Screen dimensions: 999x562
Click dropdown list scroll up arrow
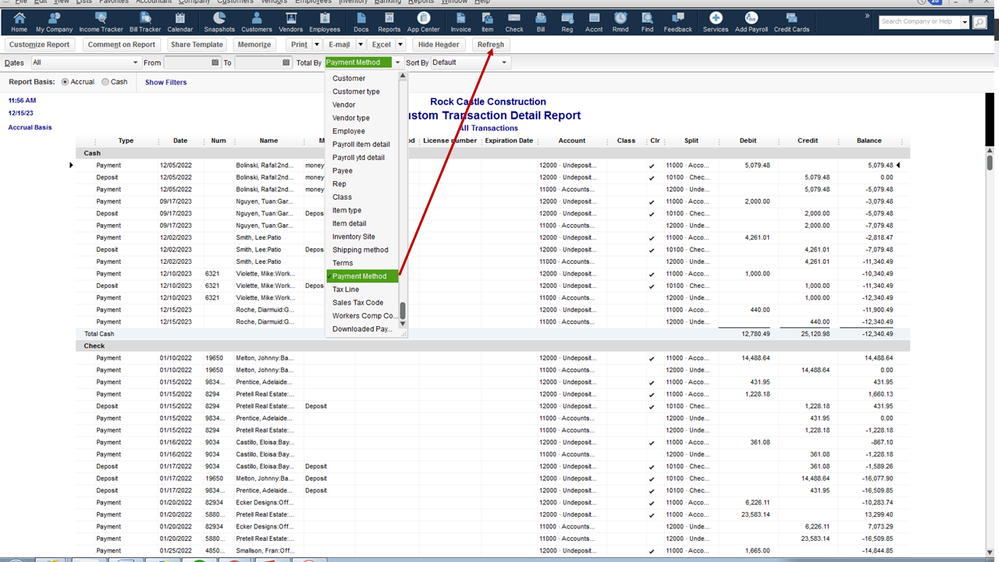point(403,76)
